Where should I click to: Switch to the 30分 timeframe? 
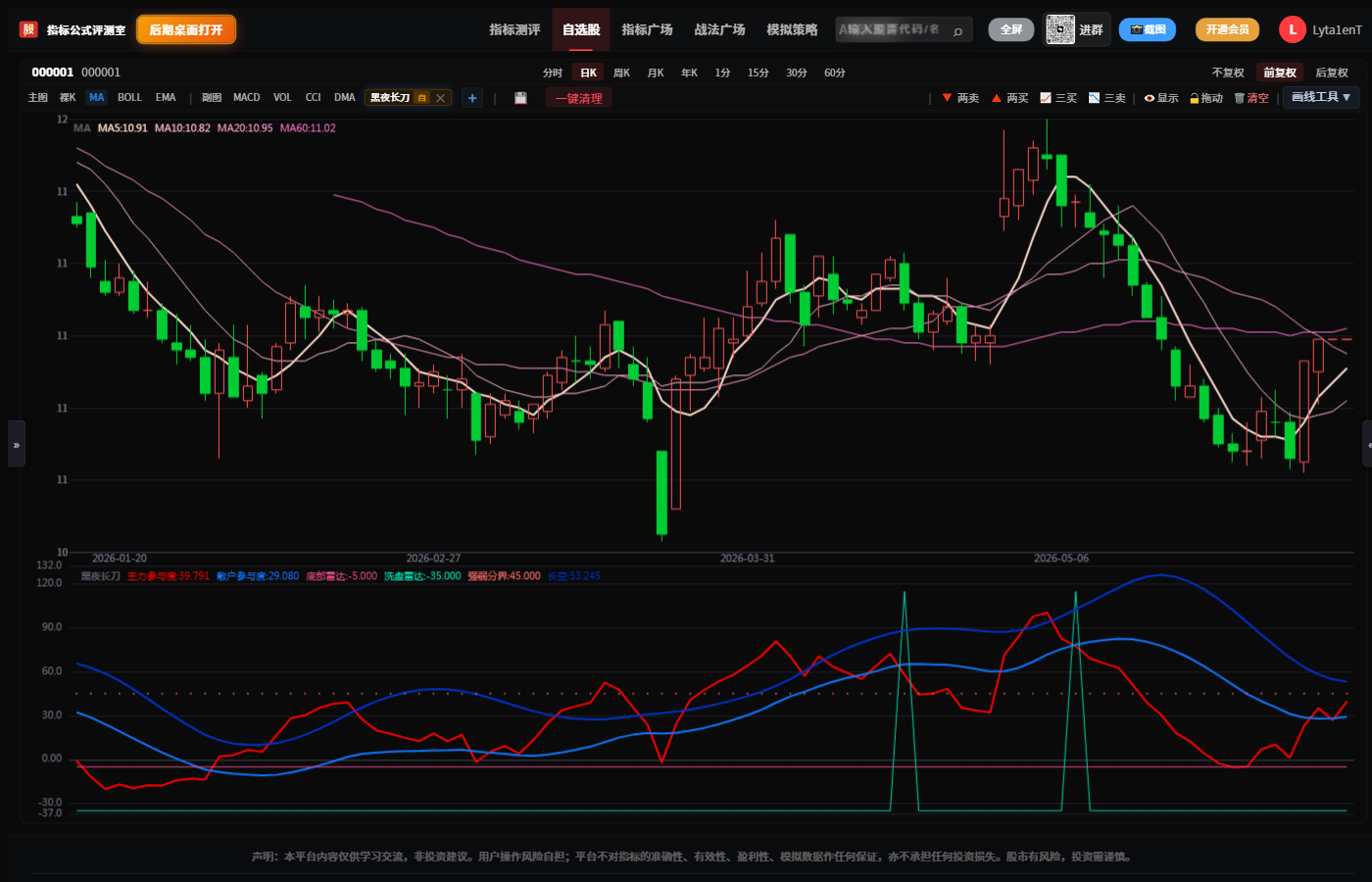click(x=797, y=73)
